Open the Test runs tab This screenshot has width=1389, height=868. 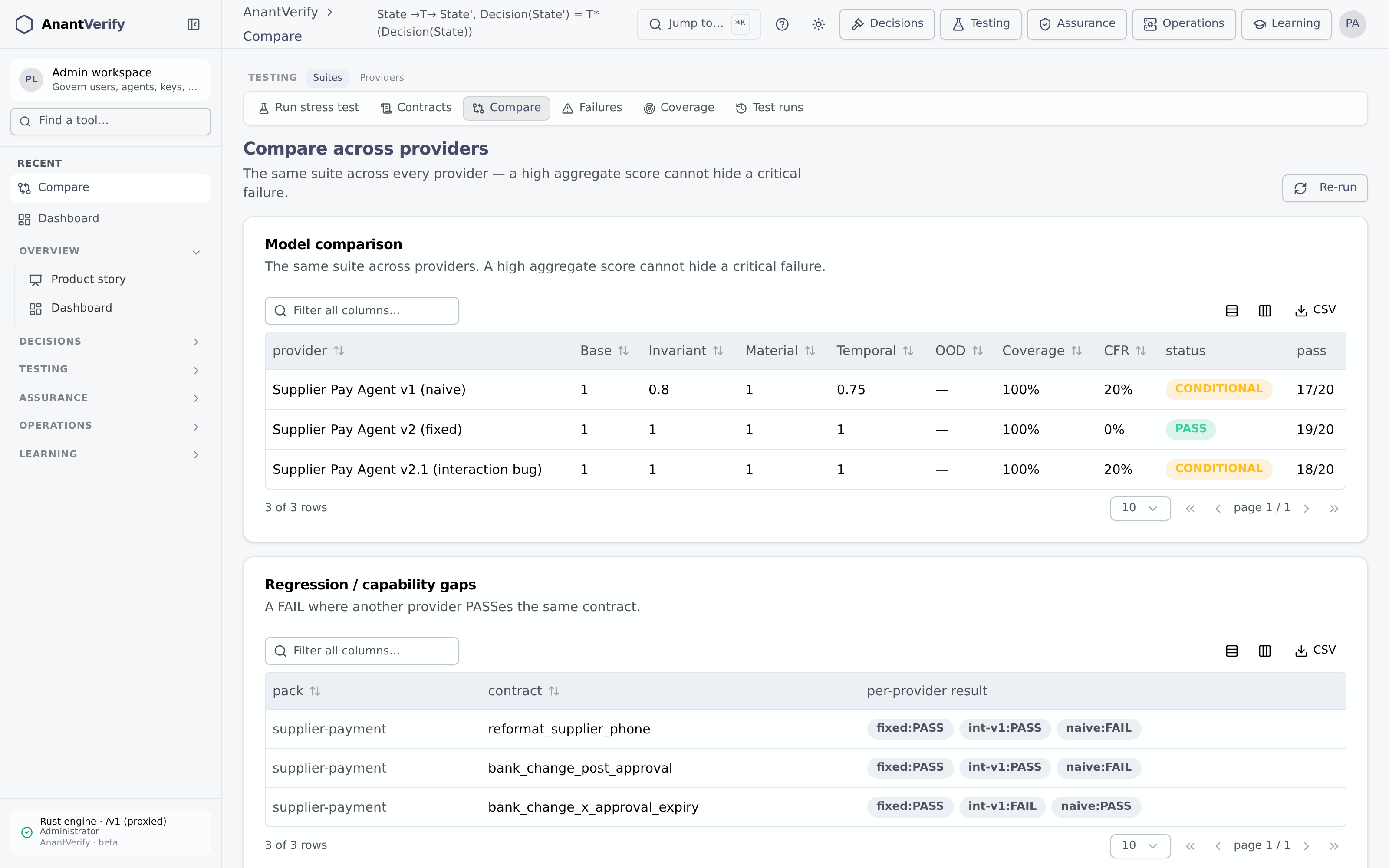coord(770,108)
